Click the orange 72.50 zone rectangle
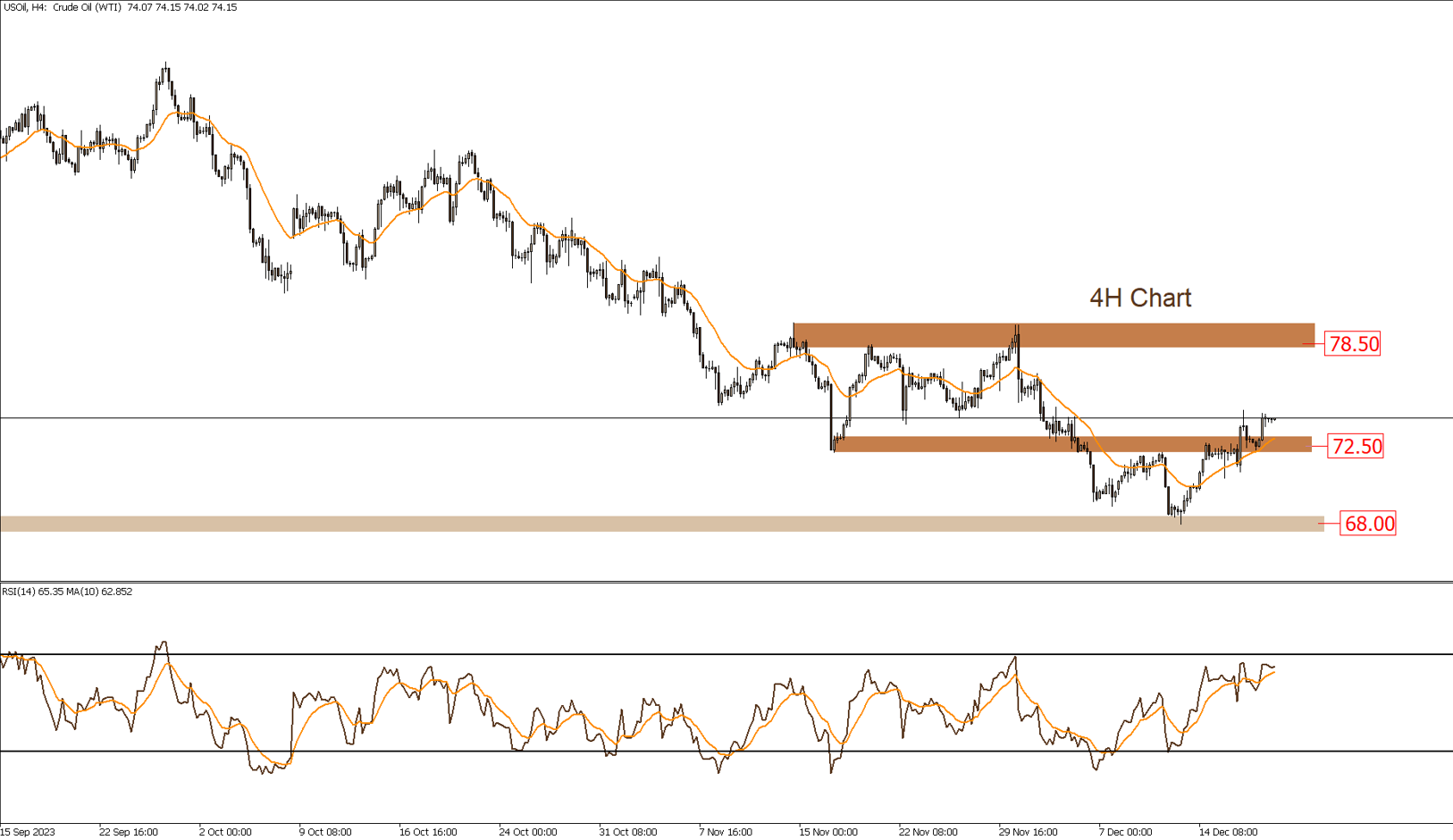 click(1072, 444)
